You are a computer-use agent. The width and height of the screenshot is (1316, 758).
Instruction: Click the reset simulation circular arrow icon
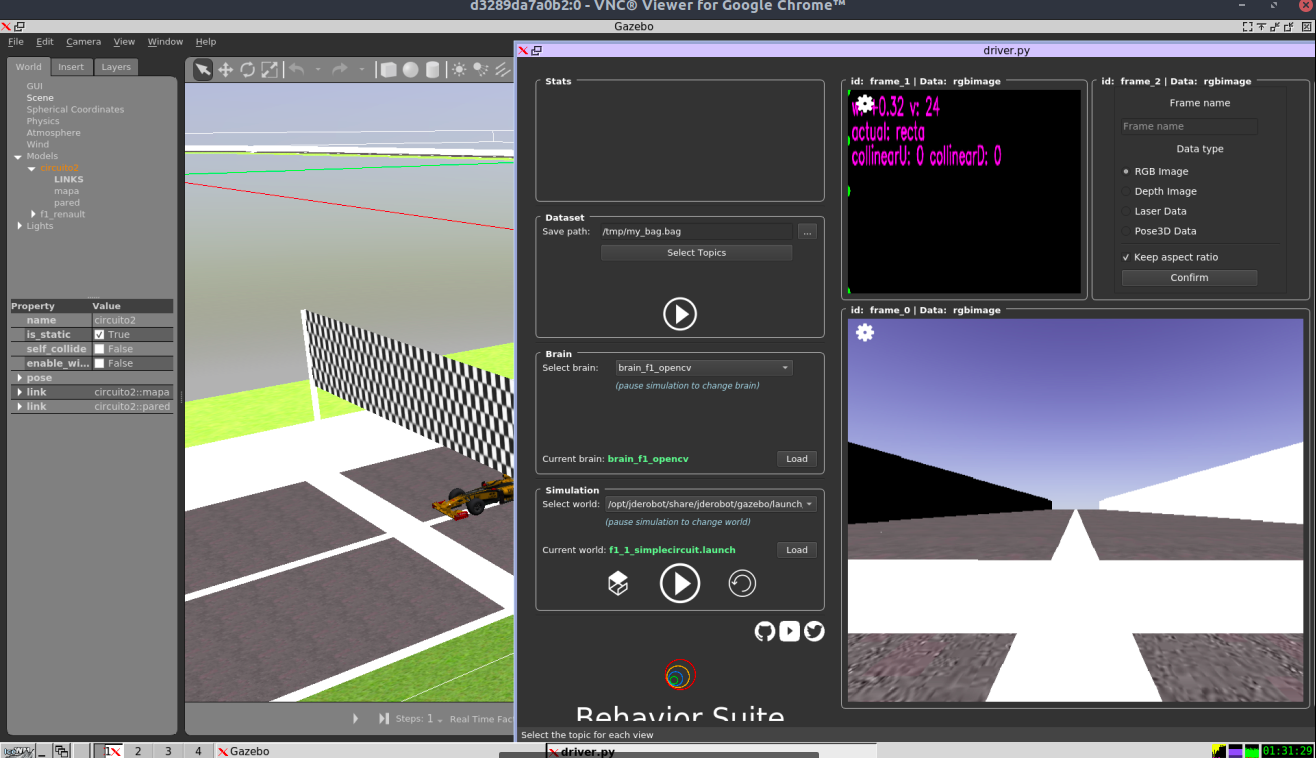point(742,583)
